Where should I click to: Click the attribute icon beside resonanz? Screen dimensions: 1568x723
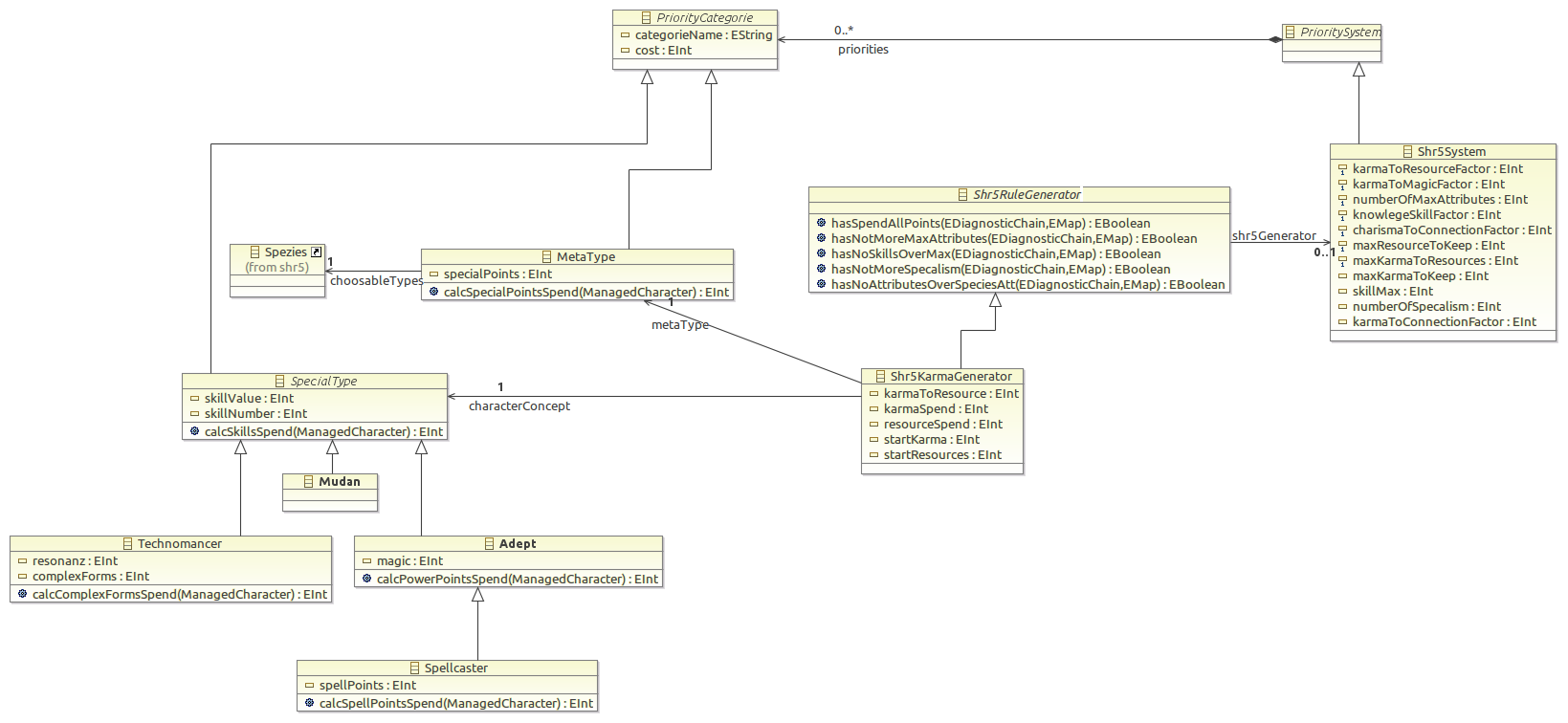23,561
